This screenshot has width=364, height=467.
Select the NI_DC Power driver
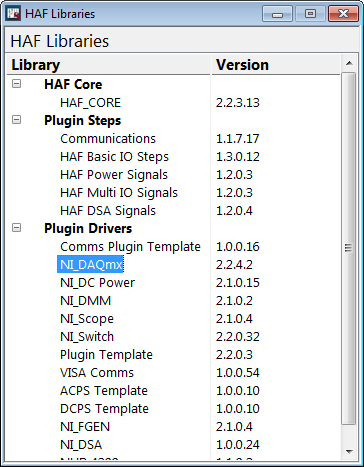tap(98, 283)
